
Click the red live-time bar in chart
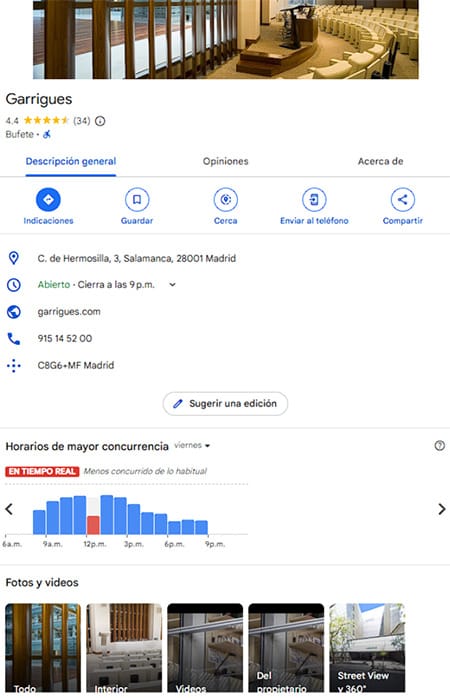pos(93,525)
